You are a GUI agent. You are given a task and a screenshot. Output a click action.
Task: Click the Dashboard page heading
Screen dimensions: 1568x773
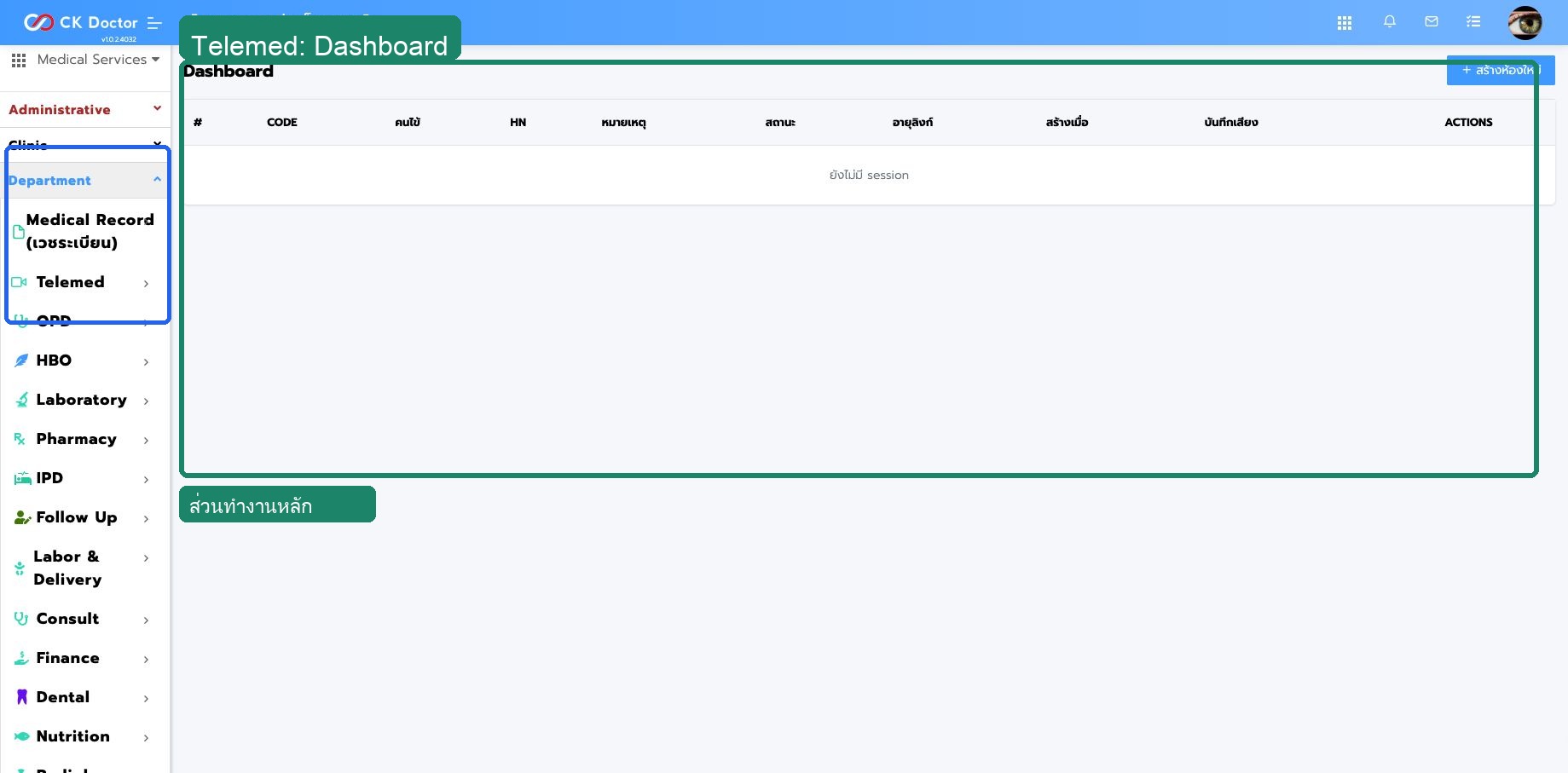[x=229, y=72]
